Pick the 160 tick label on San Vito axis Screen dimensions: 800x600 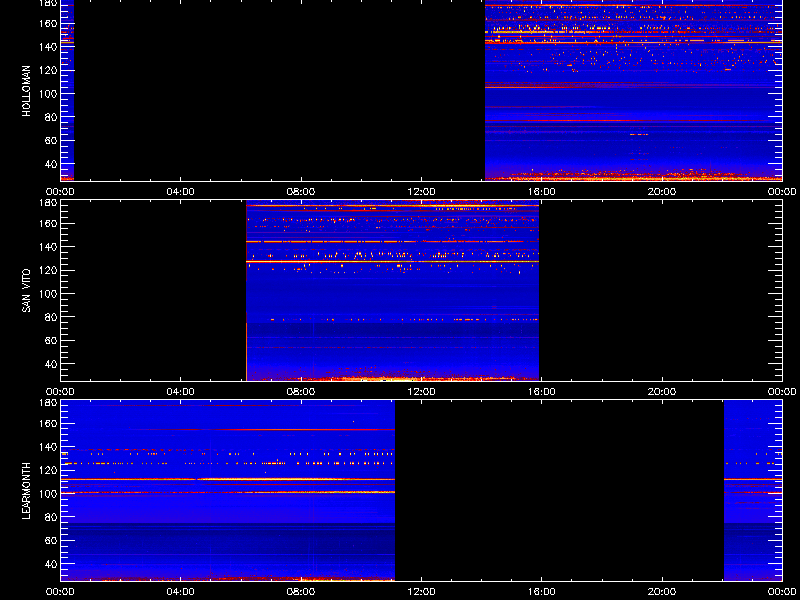(x=49, y=223)
